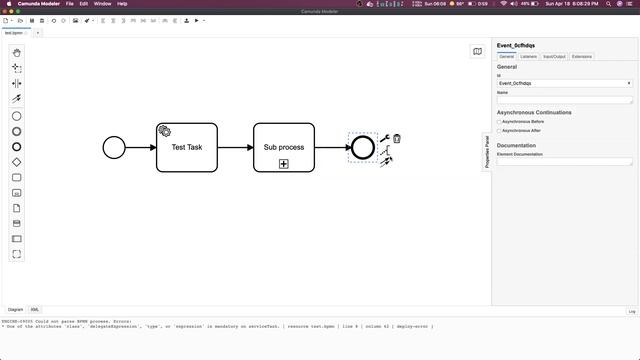Open Spotlight search in menu bar

point(608,4)
